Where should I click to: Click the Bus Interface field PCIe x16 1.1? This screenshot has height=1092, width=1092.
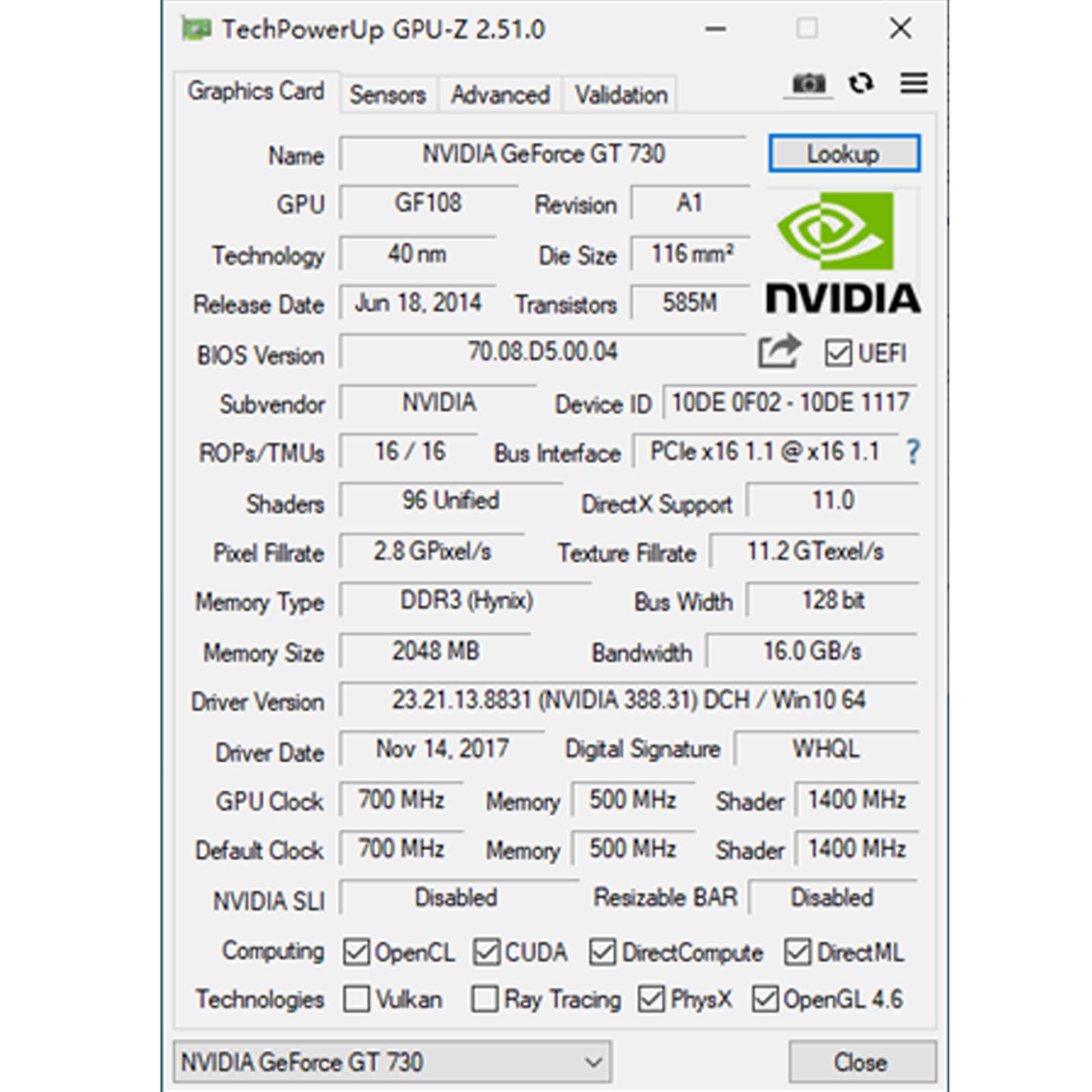(x=765, y=452)
